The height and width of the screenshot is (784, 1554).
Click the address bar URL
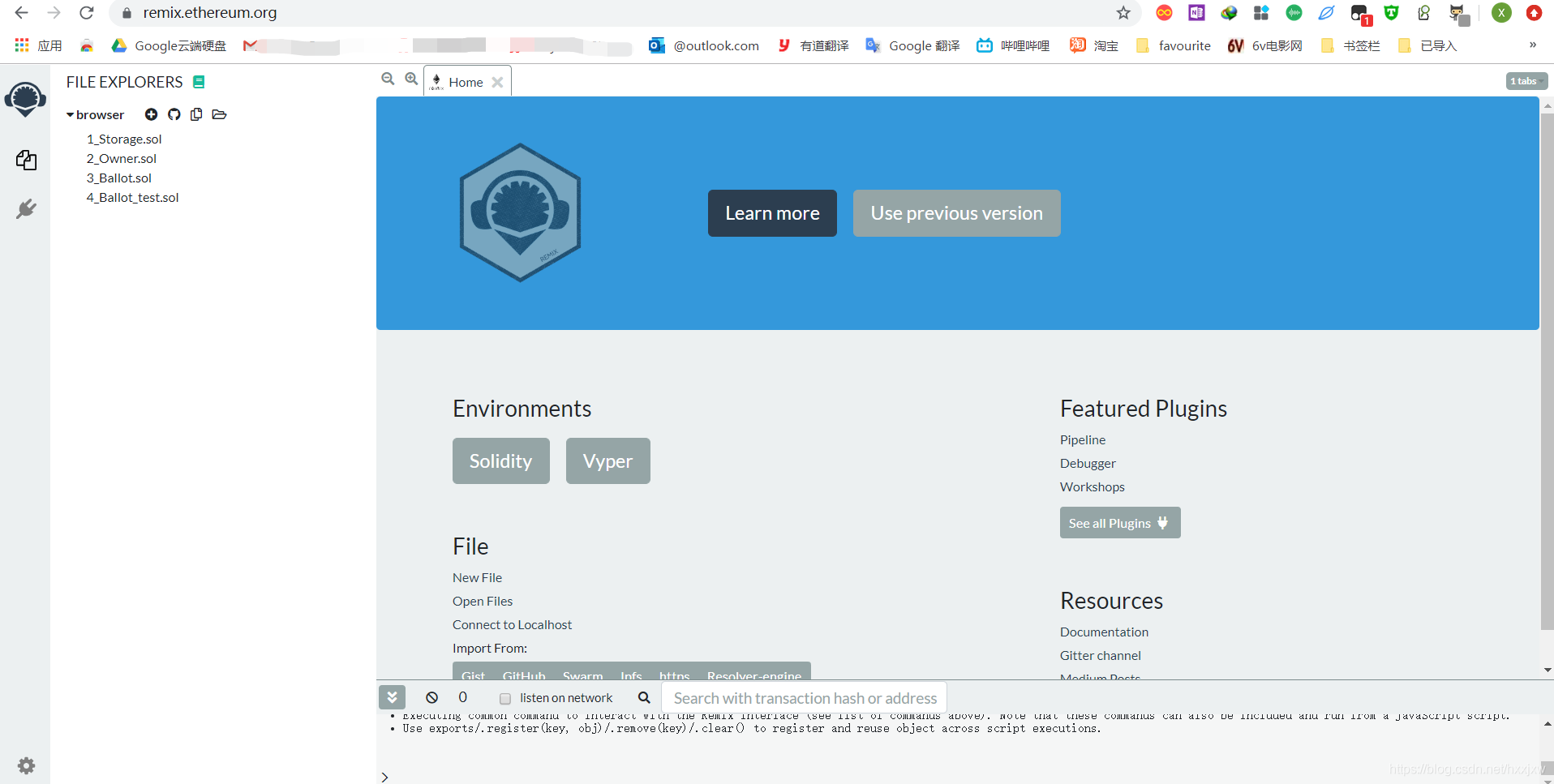point(210,13)
